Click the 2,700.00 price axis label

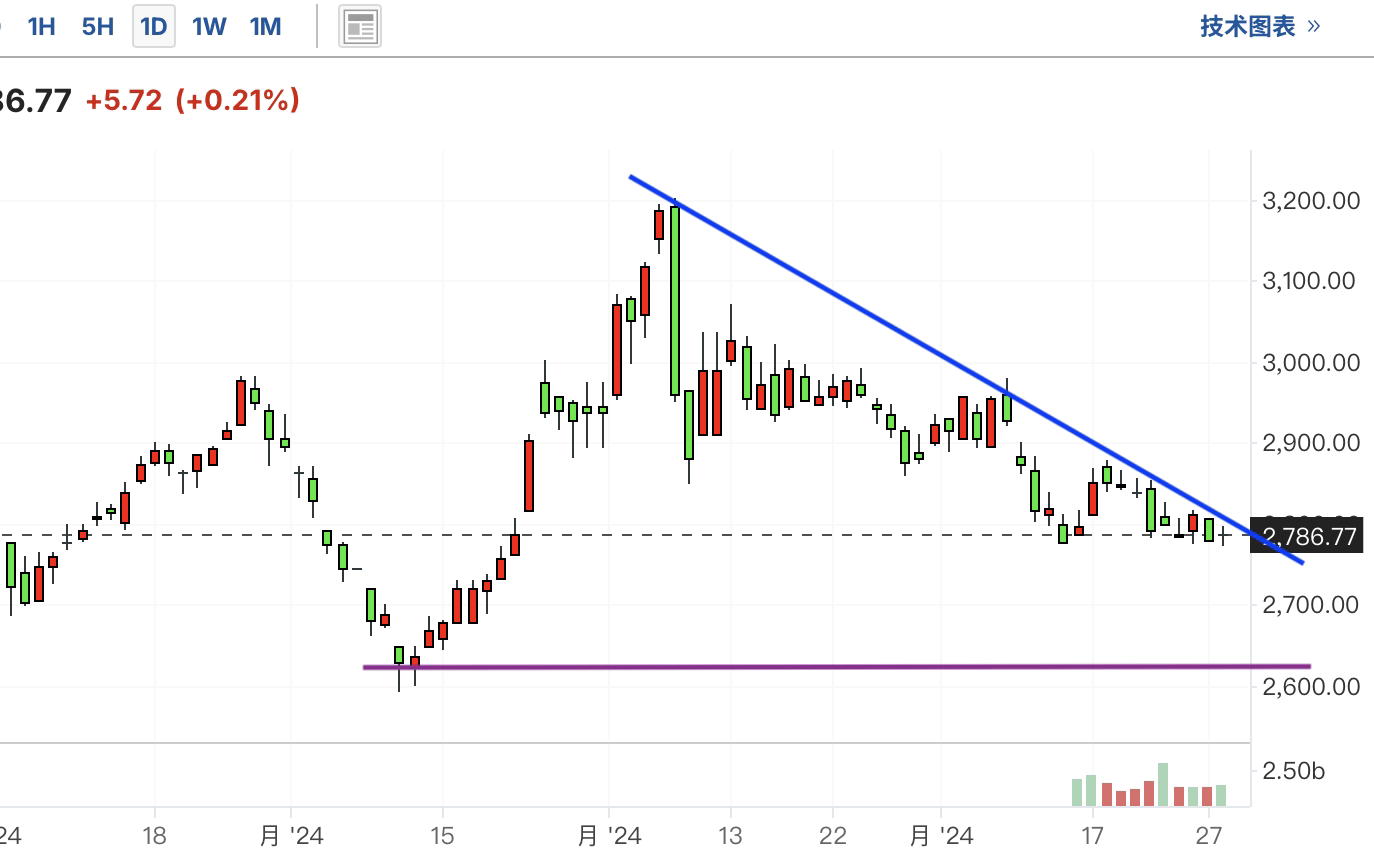coord(1311,605)
